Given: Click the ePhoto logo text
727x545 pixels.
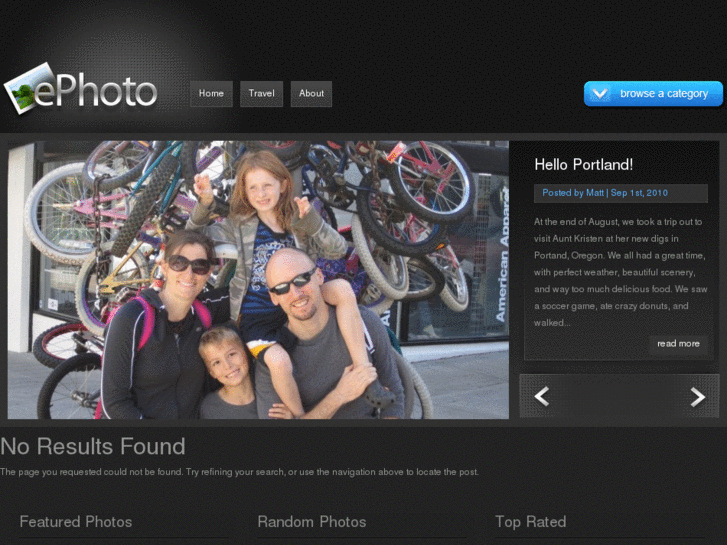Looking at the screenshot, I should click(97, 92).
